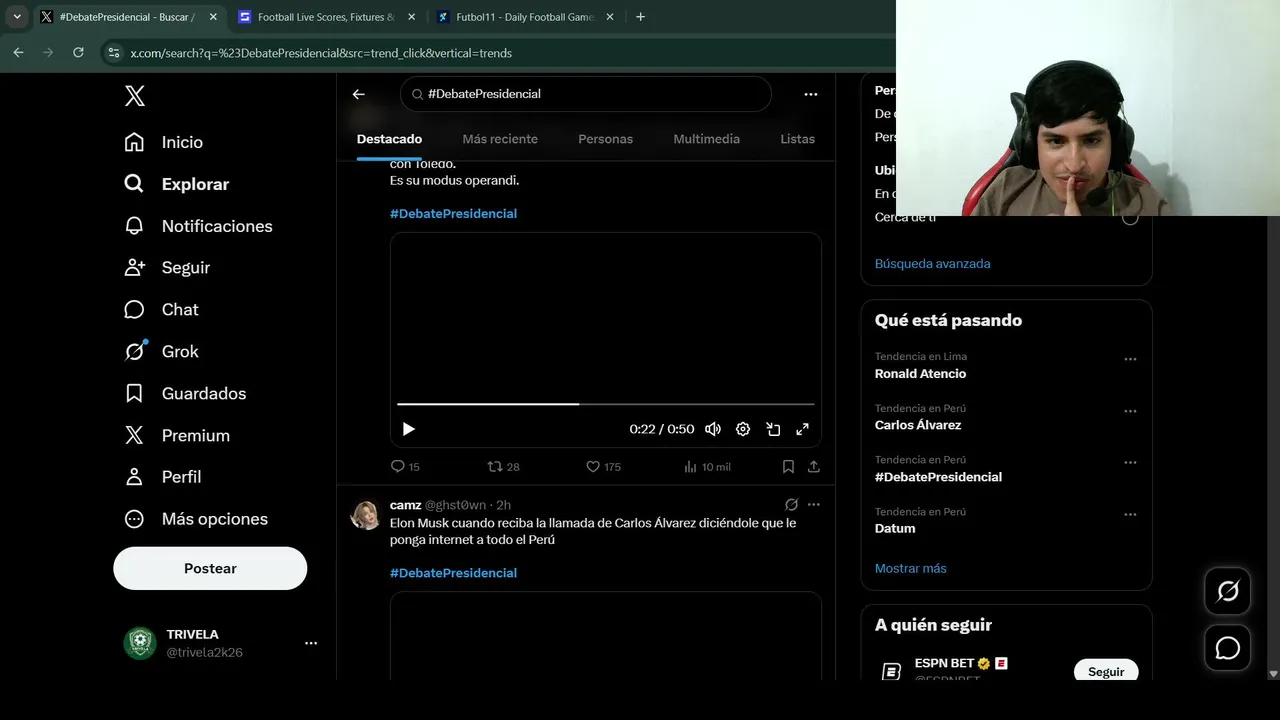The width and height of the screenshot is (1280, 720).
Task: Open more options on camz's tweet
Action: coord(814,505)
